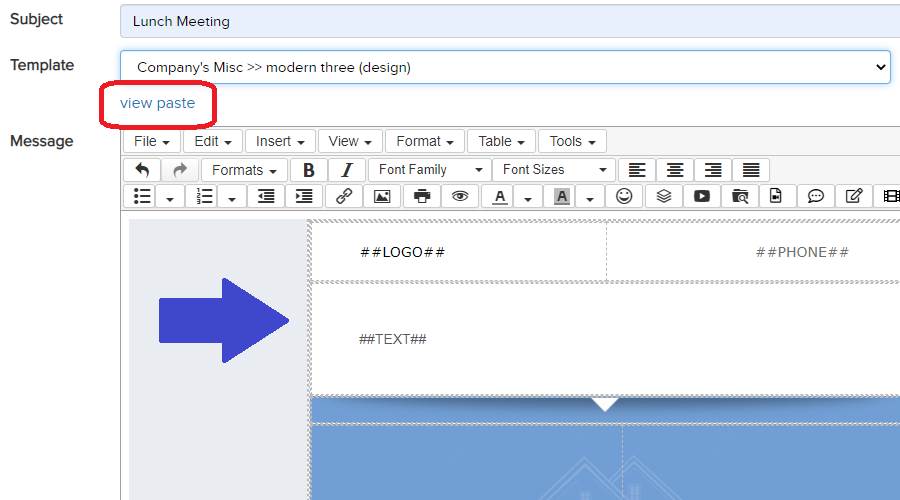The height and width of the screenshot is (500, 900).
Task: Click the 'paste' link under Template
Action: [x=176, y=103]
